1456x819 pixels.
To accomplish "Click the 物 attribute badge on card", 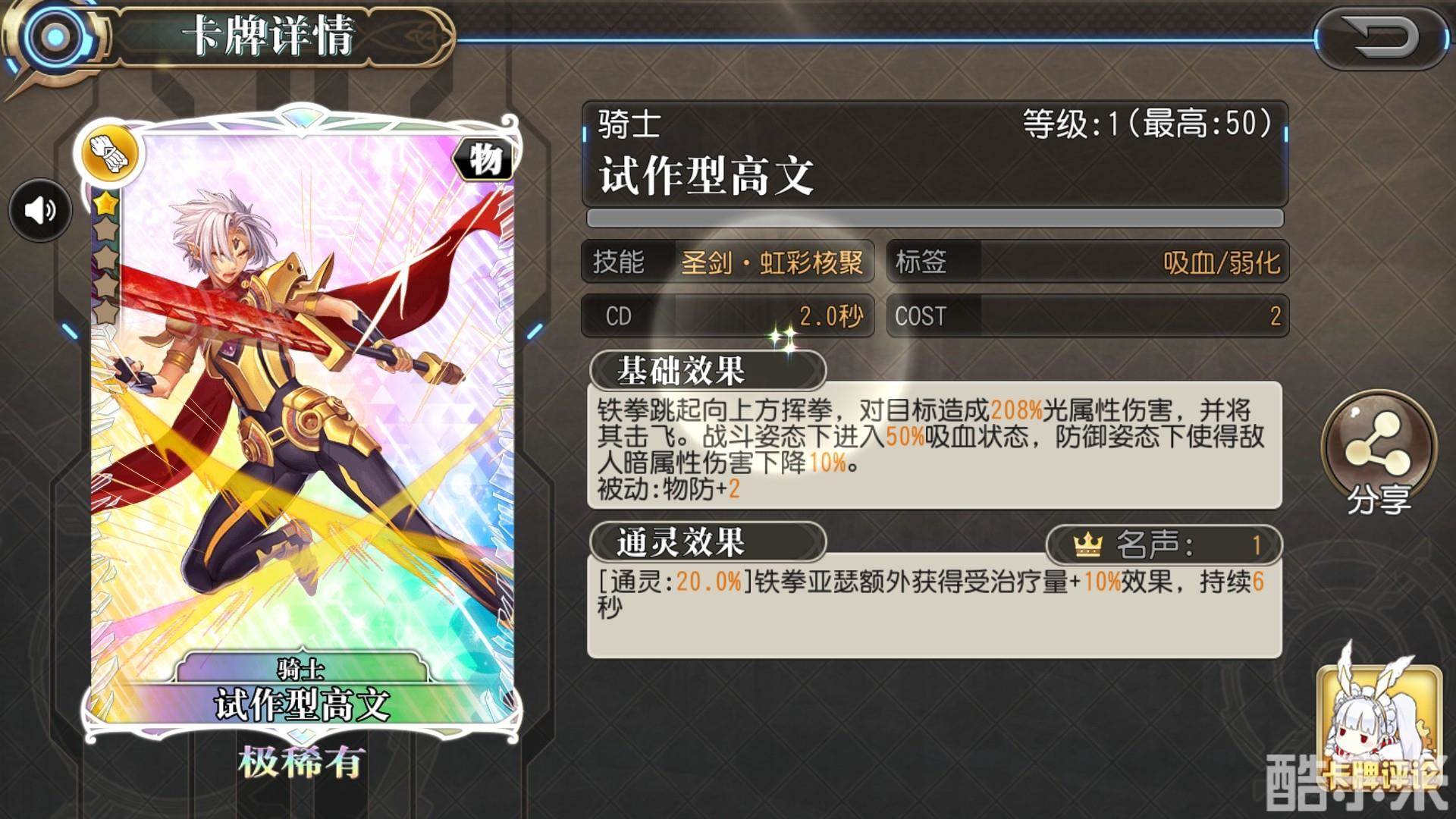I will click(x=483, y=159).
